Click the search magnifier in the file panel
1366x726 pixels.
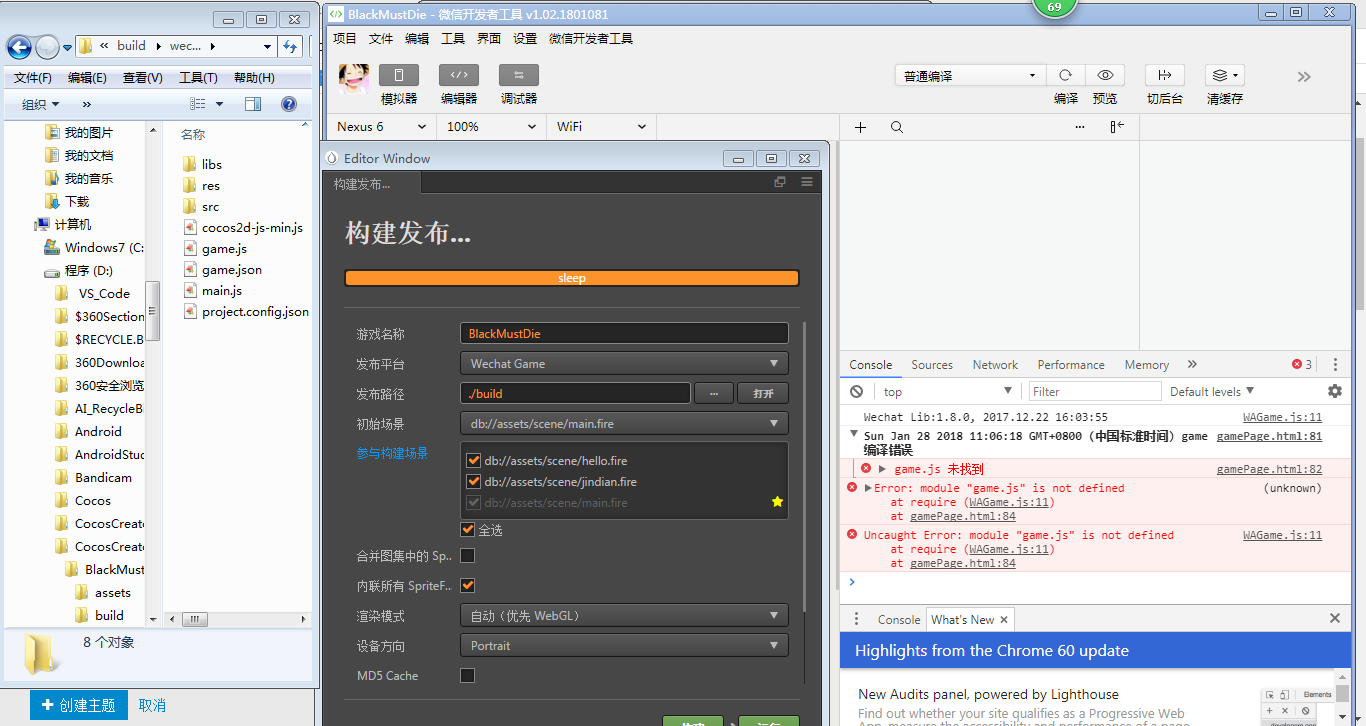click(897, 127)
